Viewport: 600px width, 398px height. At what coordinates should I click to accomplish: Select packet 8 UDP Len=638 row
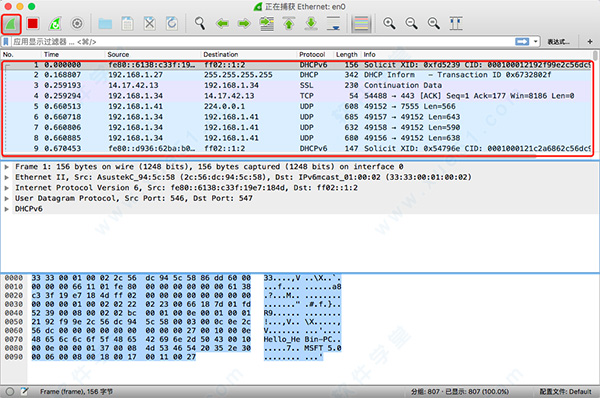(297, 138)
